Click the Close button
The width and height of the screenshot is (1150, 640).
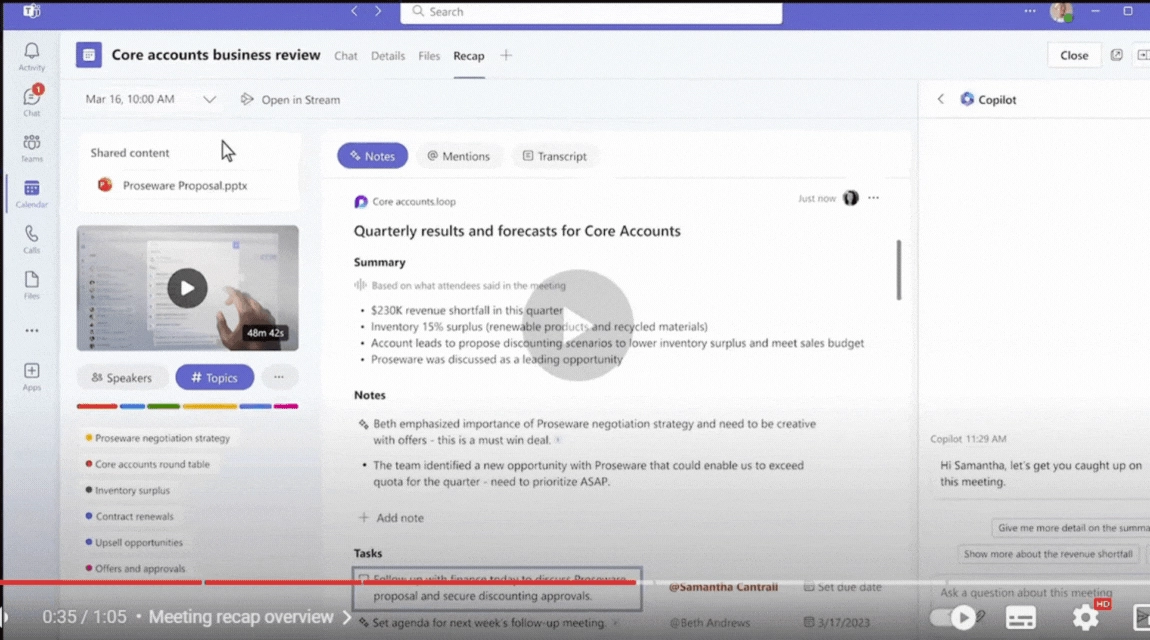pos(1074,55)
